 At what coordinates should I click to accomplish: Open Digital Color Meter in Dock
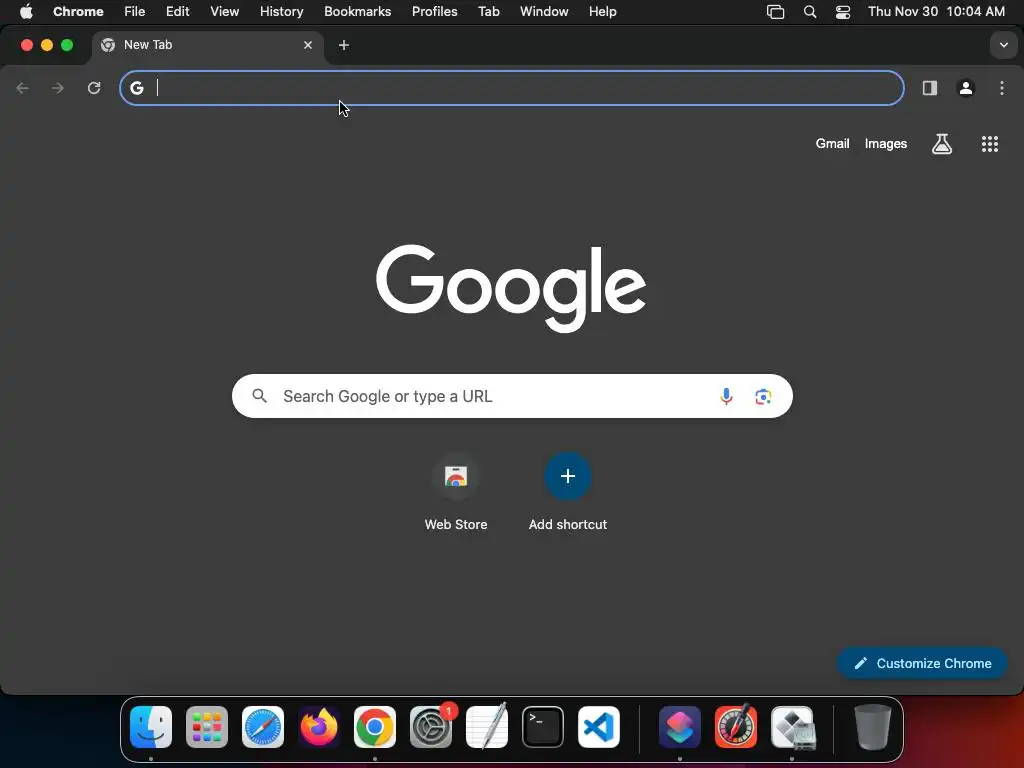pyautogui.click(x=735, y=727)
